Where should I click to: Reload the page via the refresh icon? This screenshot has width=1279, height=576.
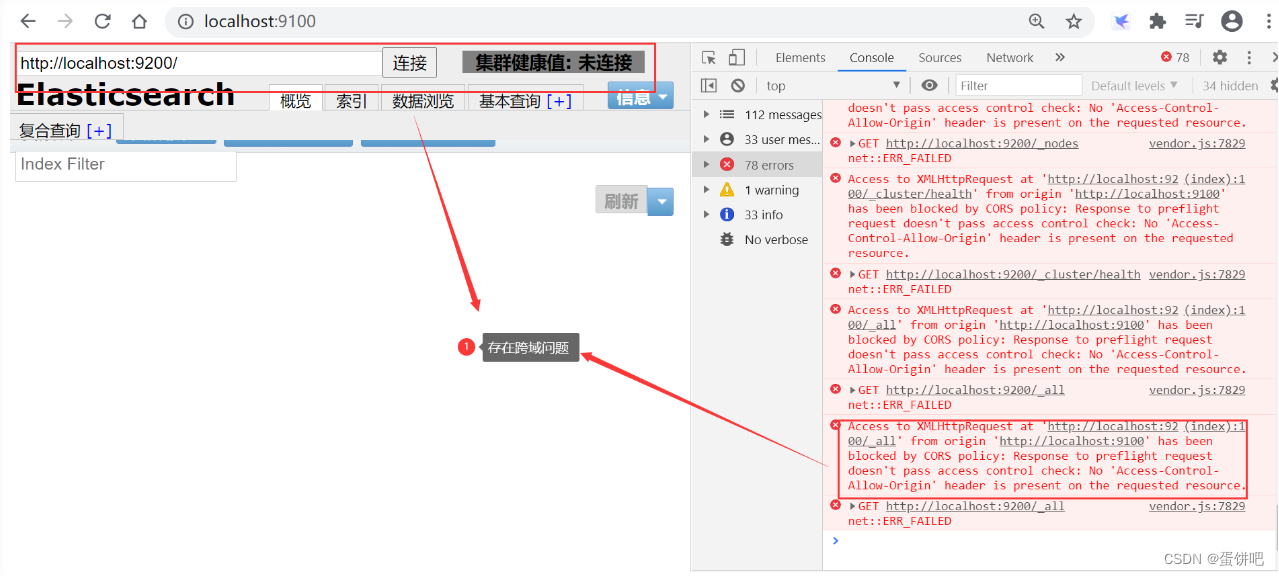click(103, 20)
